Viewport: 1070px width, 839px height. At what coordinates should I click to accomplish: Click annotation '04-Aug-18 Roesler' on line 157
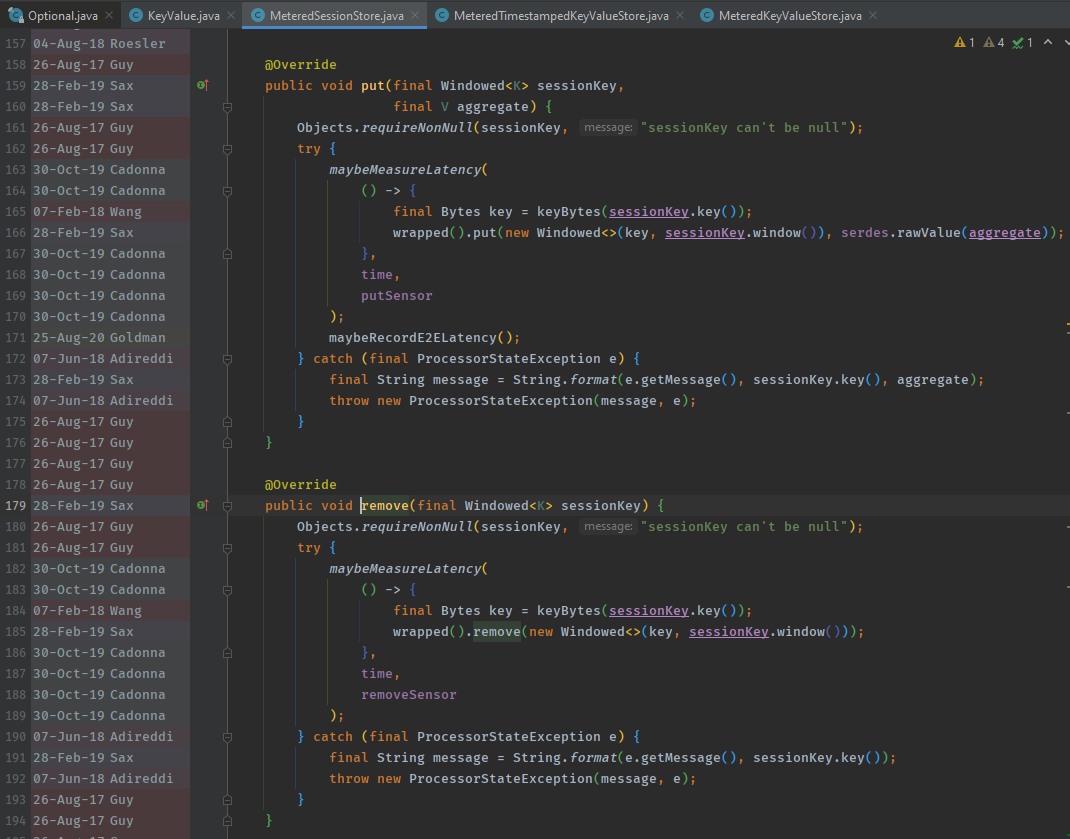[99, 44]
